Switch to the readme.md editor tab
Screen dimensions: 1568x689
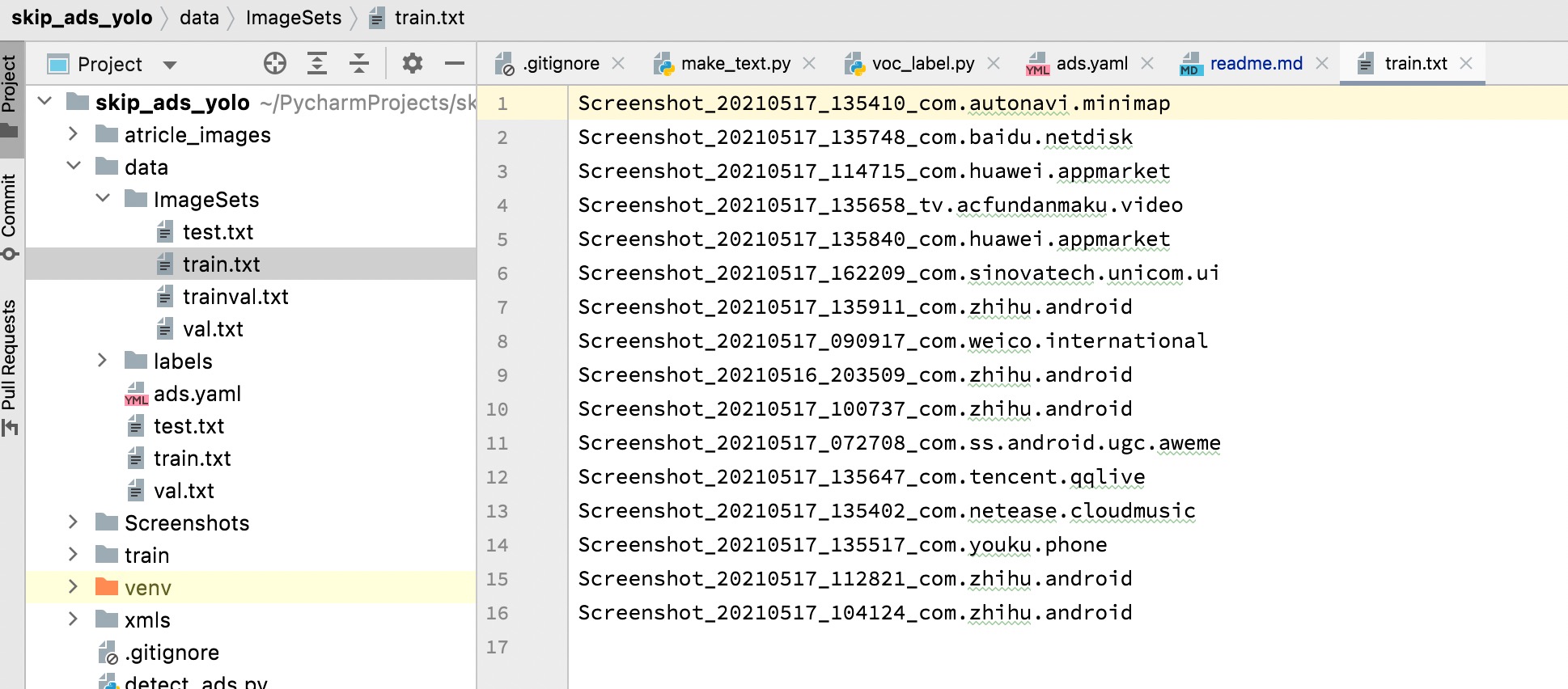(1256, 63)
